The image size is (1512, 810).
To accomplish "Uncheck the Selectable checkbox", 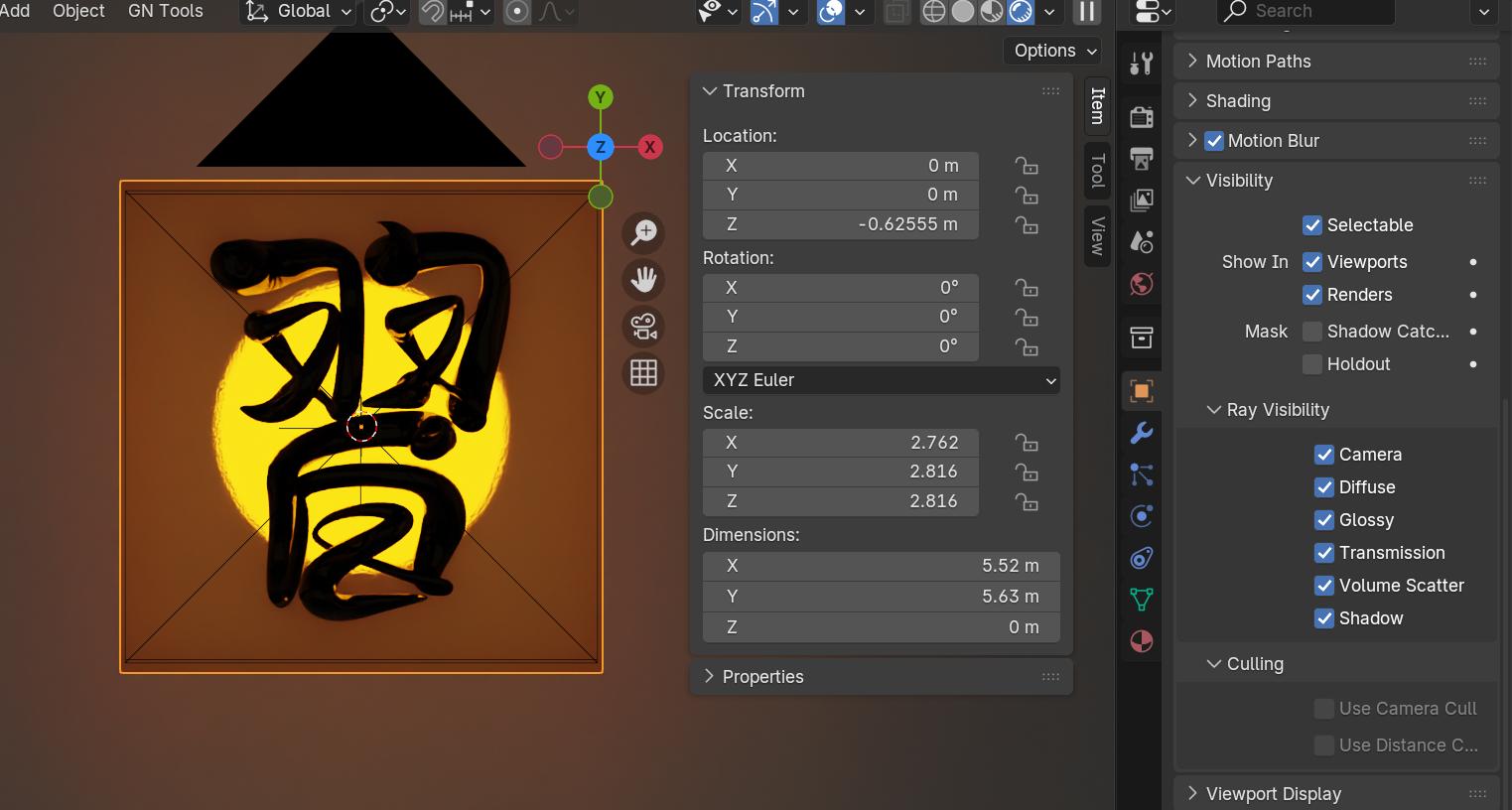I will click(x=1312, y=225).
